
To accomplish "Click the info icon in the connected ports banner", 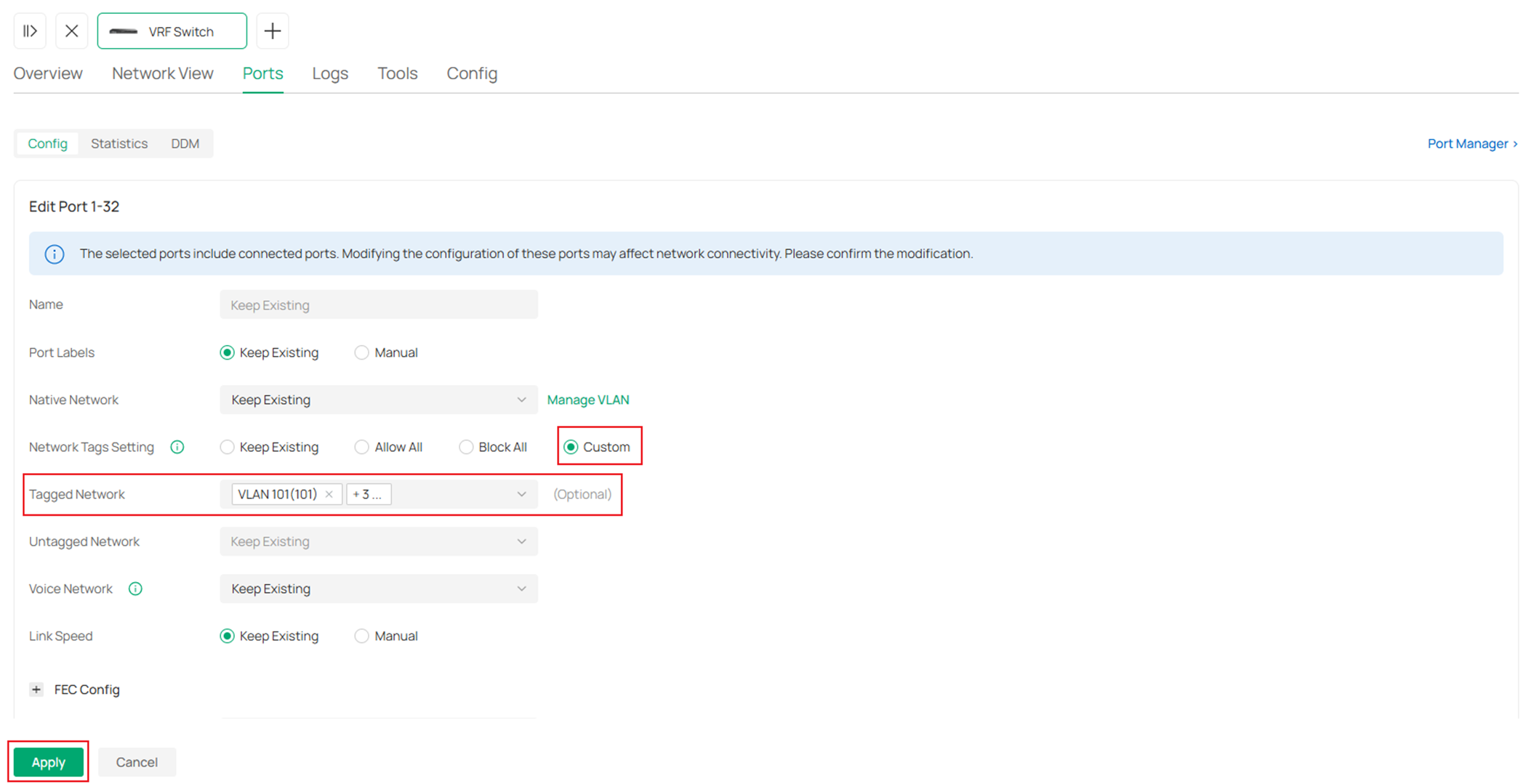I will tap(55, 254).
